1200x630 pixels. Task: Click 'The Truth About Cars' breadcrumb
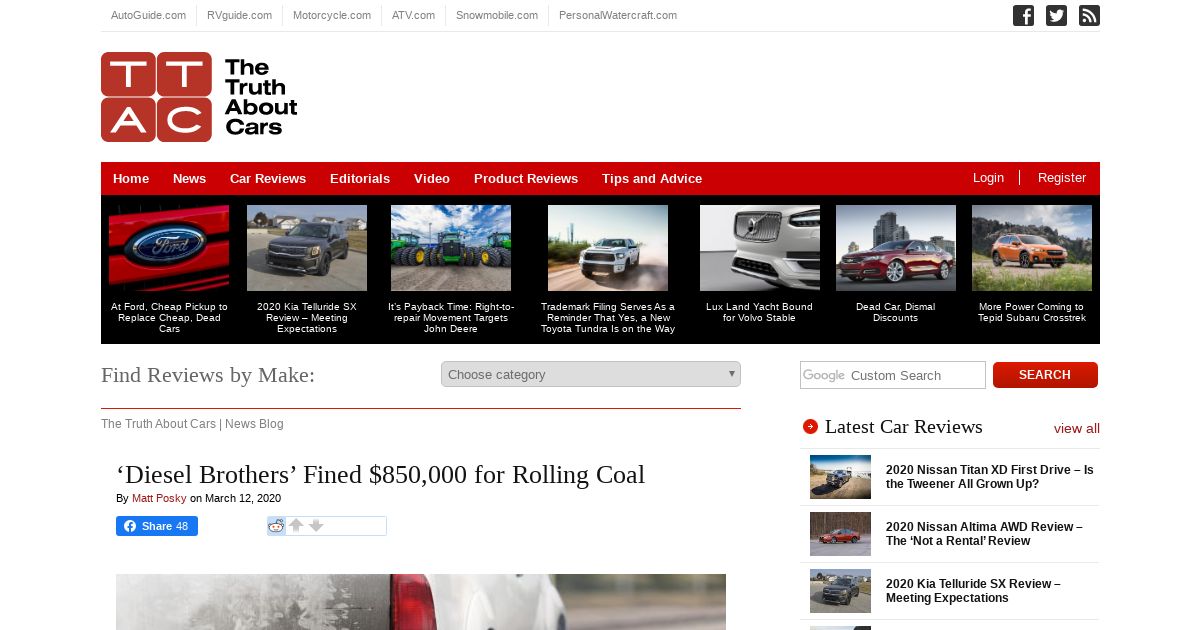(158, 424)
